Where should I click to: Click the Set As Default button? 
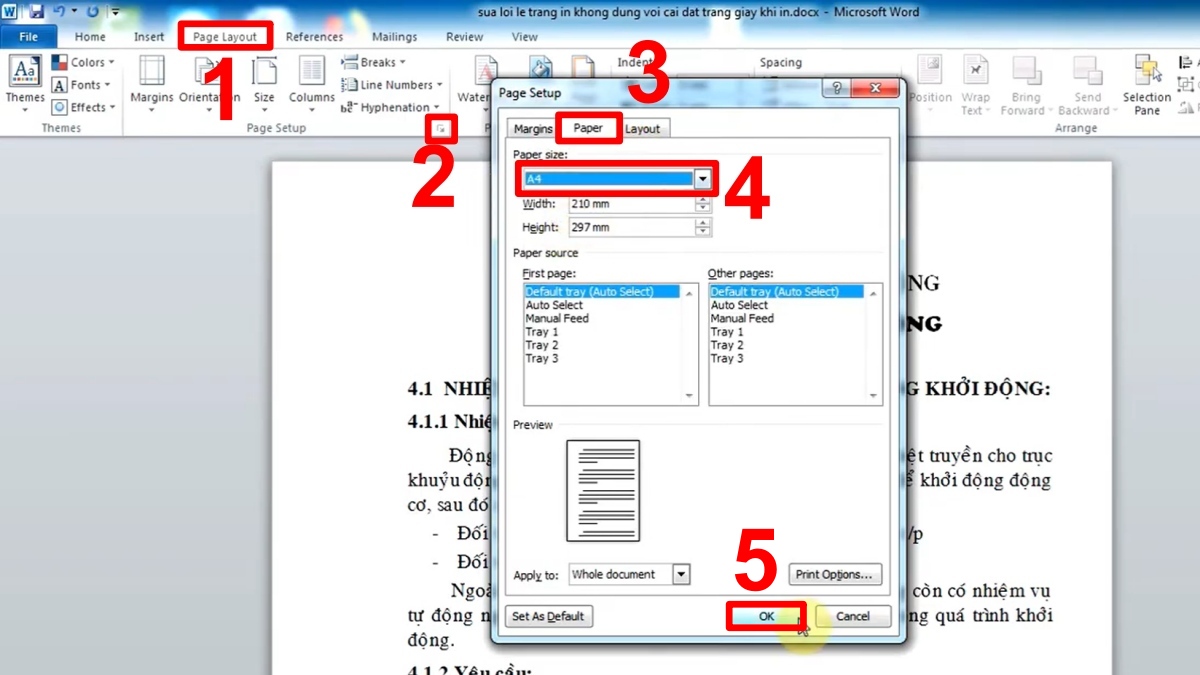548,616
